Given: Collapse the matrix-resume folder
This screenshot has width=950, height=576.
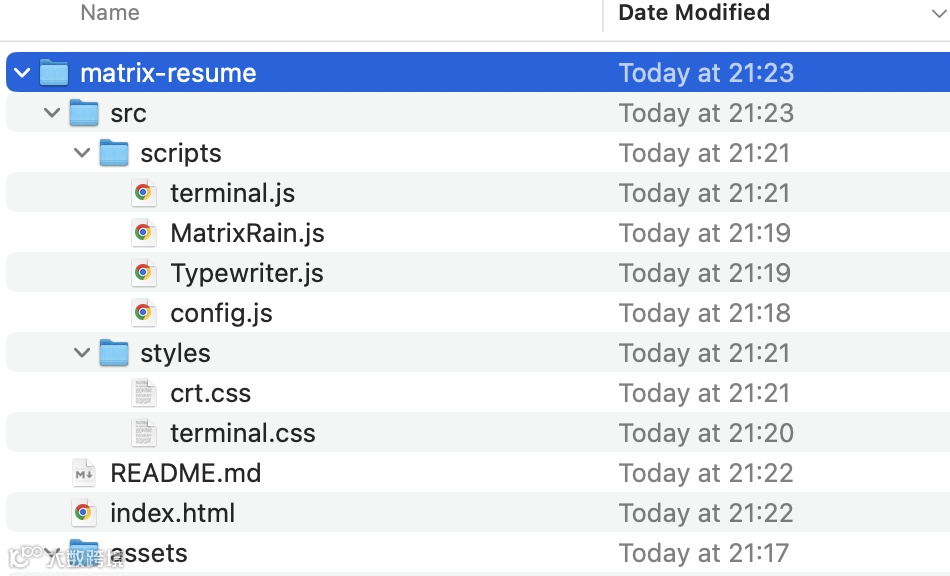Looking at the screenshot, I should click(x=22, y=73).
